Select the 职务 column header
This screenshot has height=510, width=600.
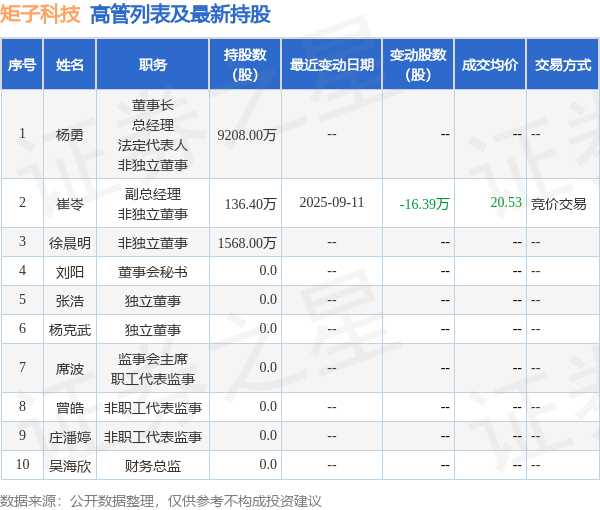click(x=153, y=65)
